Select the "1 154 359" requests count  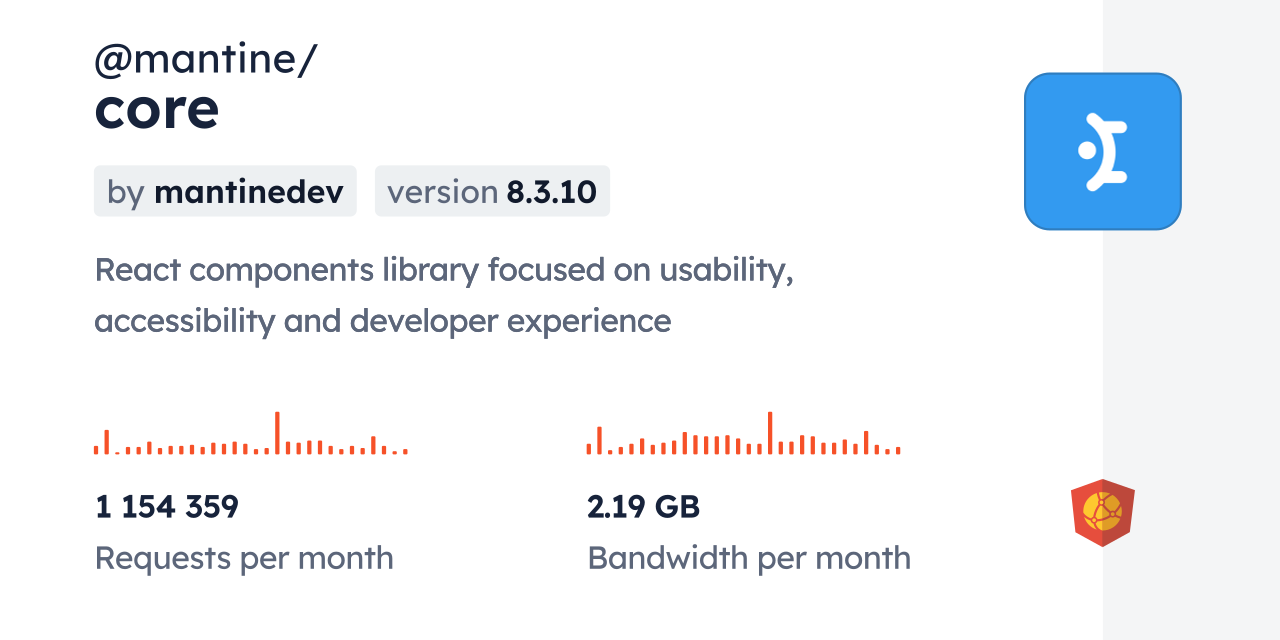click(167, 507)
